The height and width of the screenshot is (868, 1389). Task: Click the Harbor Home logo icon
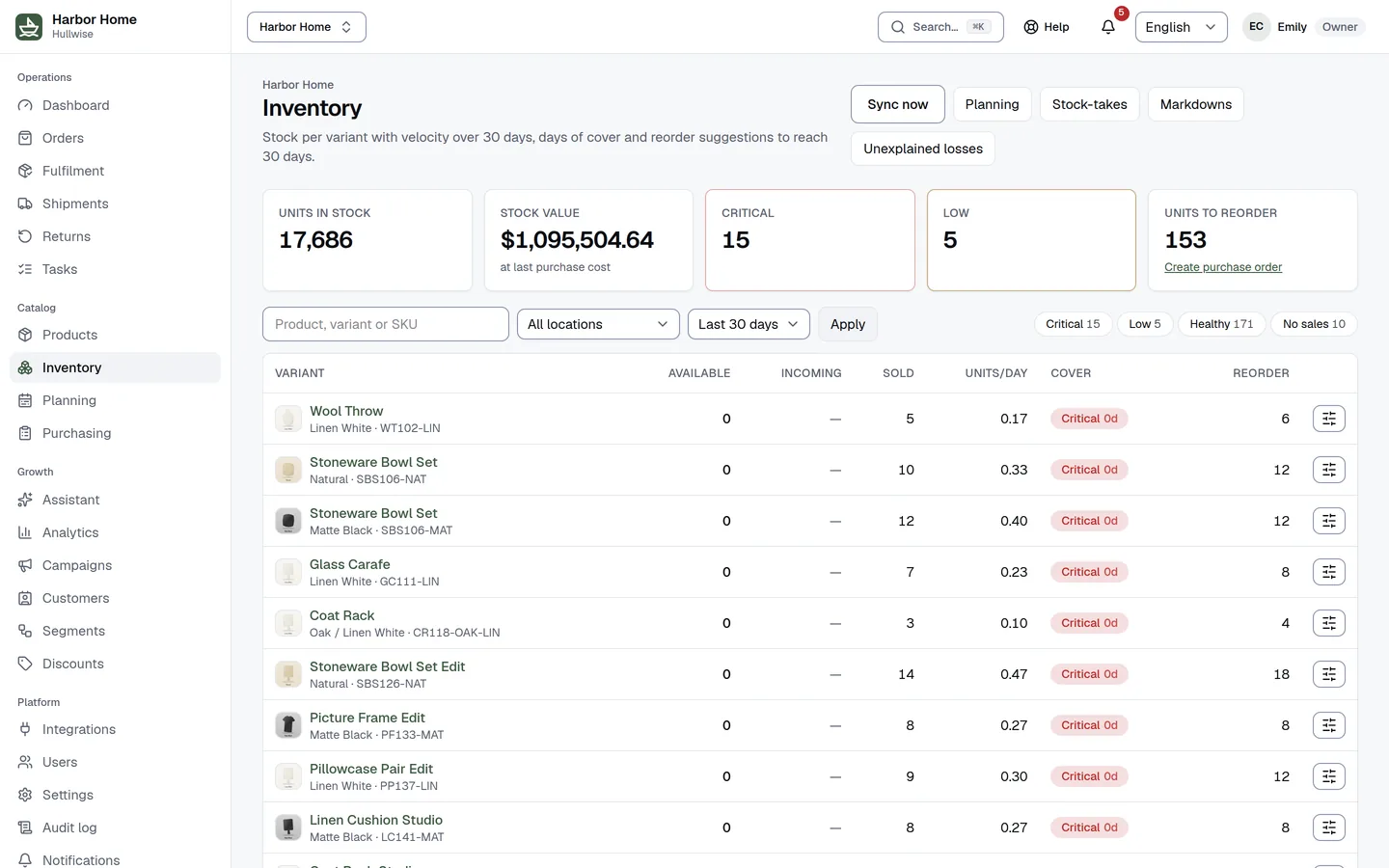click(x=29, y=27)
